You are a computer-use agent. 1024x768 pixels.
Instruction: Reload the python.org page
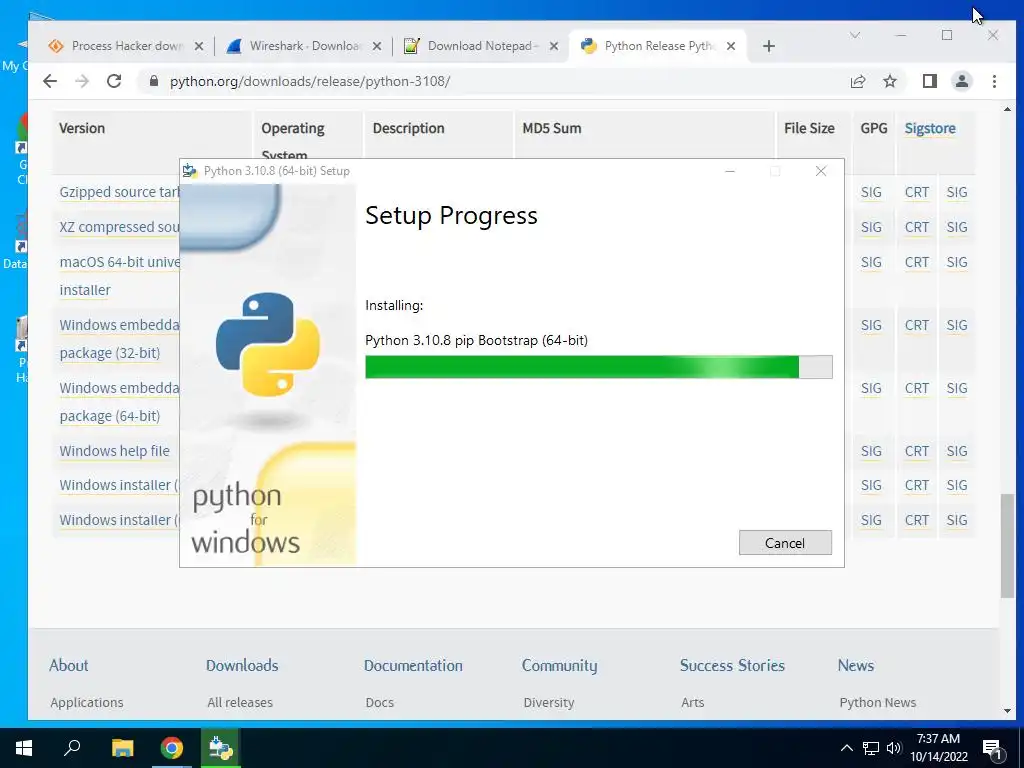(x=114, y=81)
